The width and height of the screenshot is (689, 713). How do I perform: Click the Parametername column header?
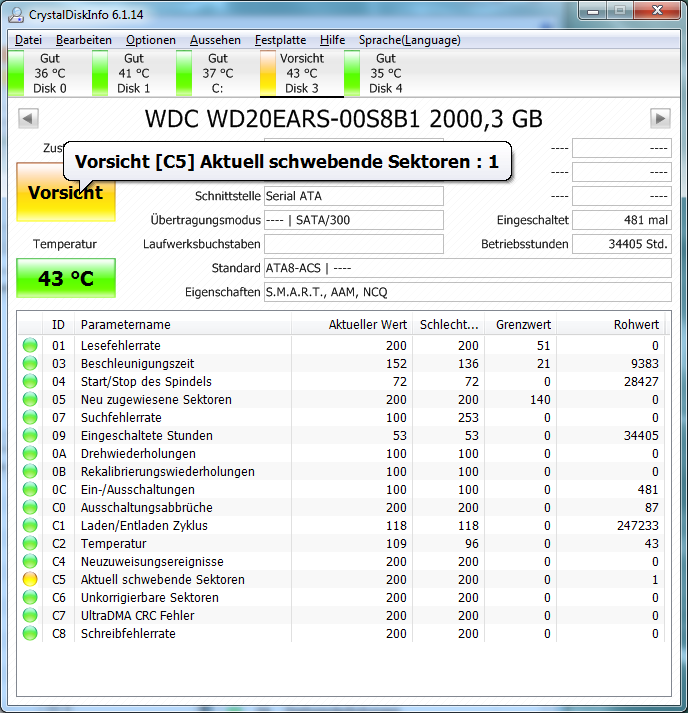[x=183, y=325]
